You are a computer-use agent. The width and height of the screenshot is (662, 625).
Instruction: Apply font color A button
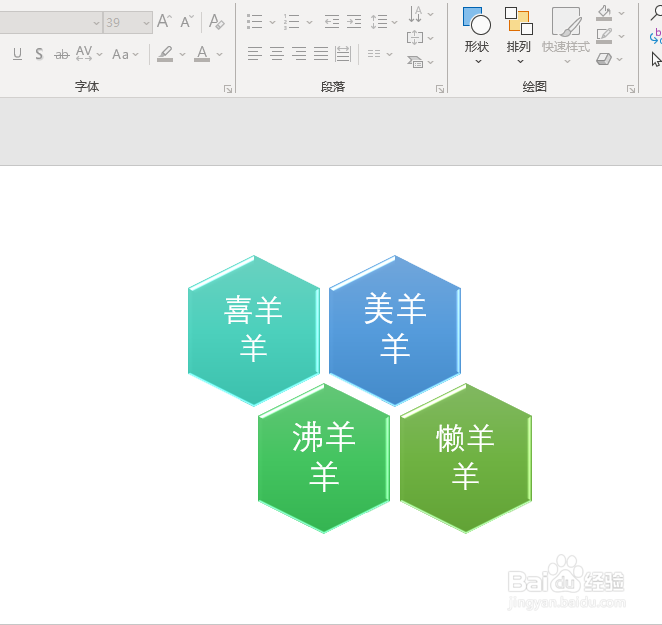[x=202, y=54]
